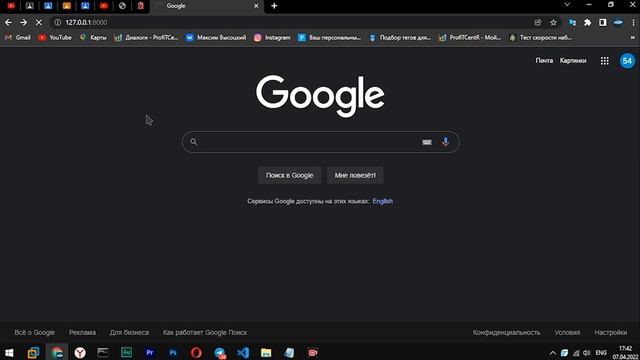
Task: Share this page using the address bar icon
Action: (538, 22)
